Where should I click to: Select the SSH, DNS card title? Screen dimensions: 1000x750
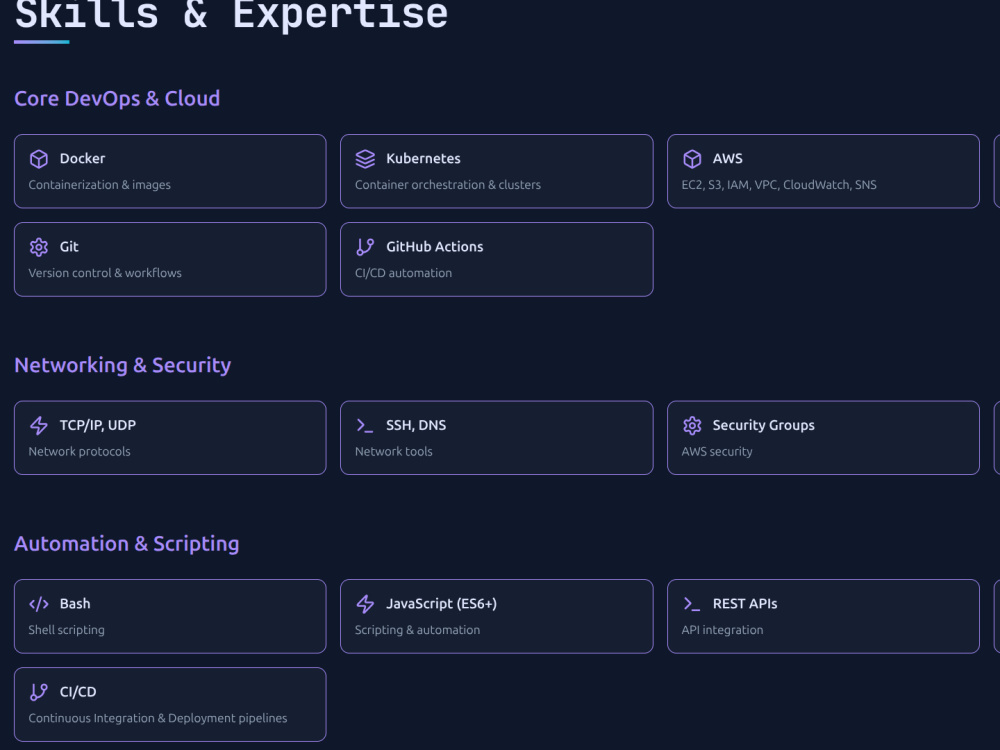(x=416, y=425)
